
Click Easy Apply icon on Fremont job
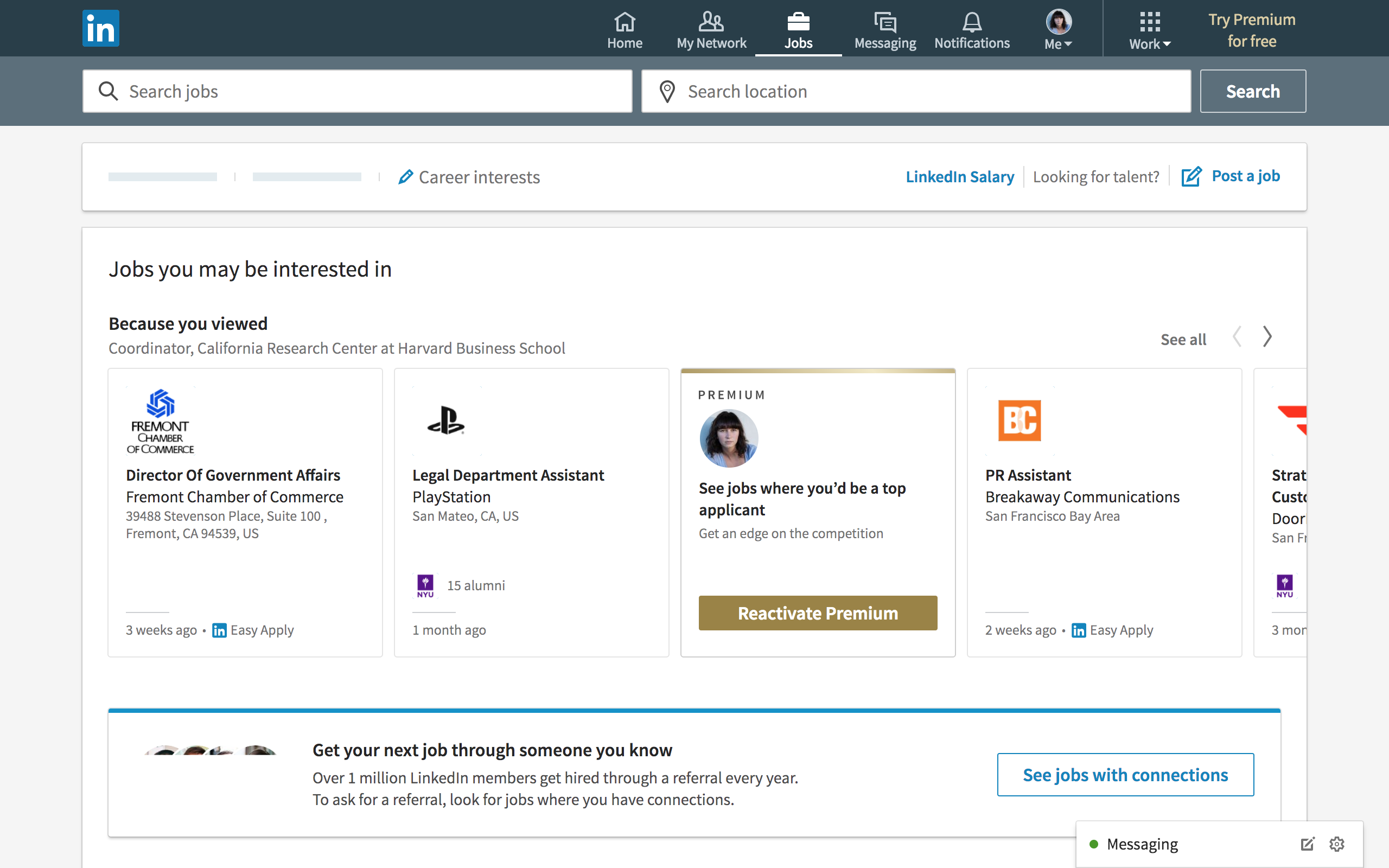pyautogui.click(x=219, y=630)
